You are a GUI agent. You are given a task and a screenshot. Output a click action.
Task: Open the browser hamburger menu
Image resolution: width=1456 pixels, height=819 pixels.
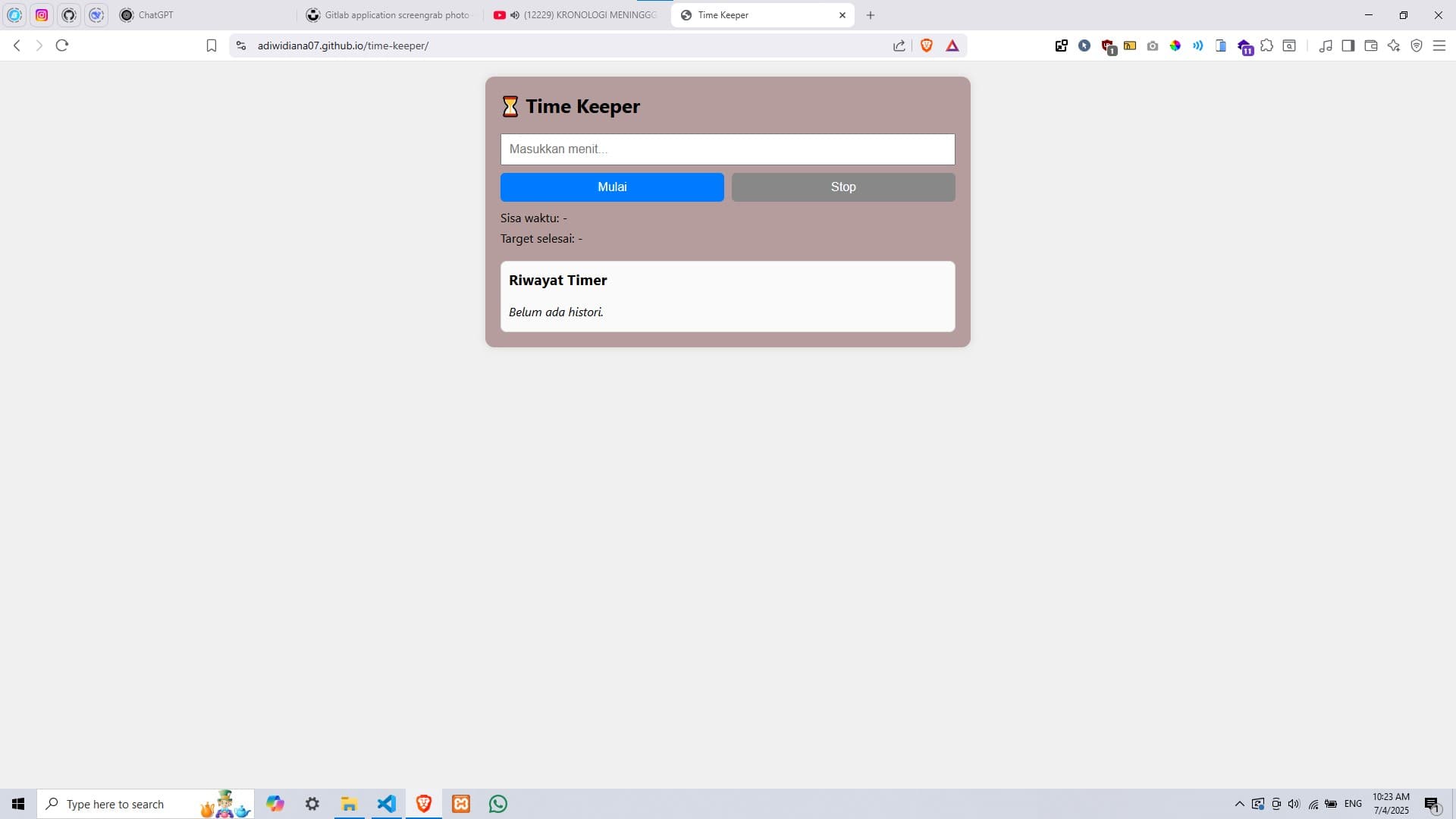1439,45
